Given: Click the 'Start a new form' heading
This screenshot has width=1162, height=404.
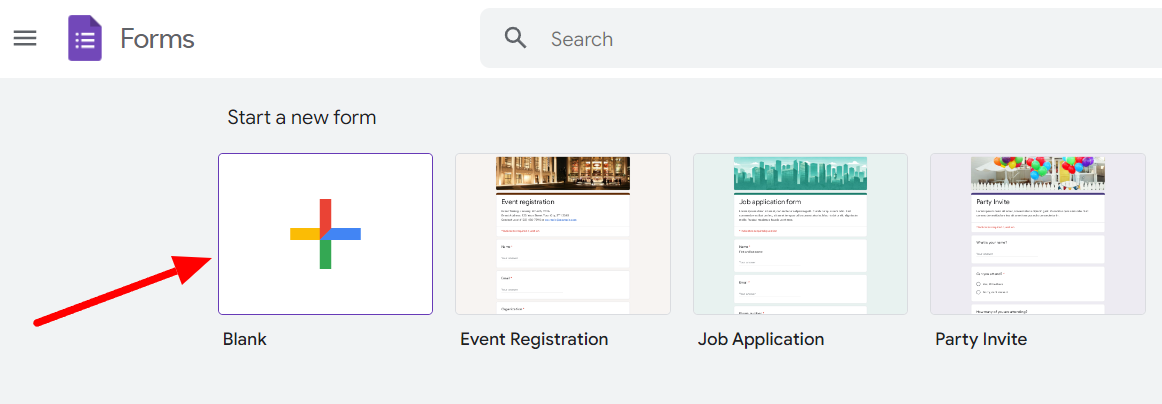Looking at the screenshot, I should (x=302, y=117).
